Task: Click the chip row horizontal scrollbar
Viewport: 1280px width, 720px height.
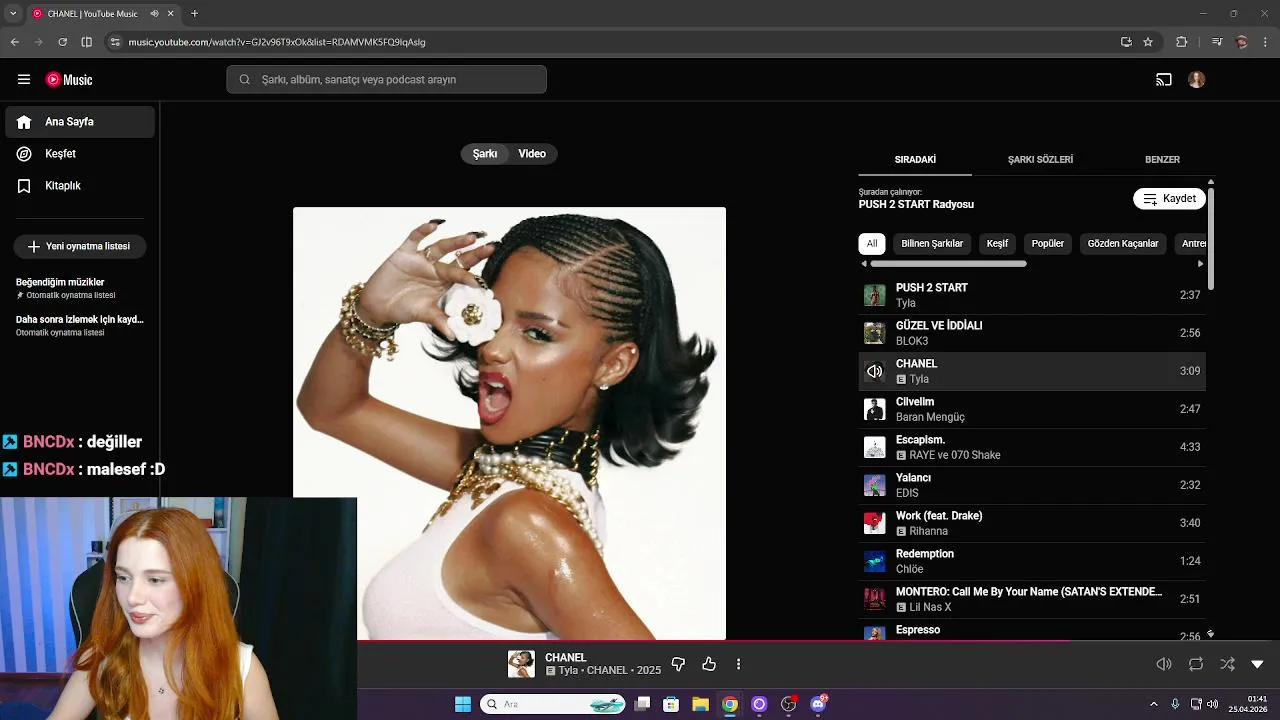Action: (948, 264)
